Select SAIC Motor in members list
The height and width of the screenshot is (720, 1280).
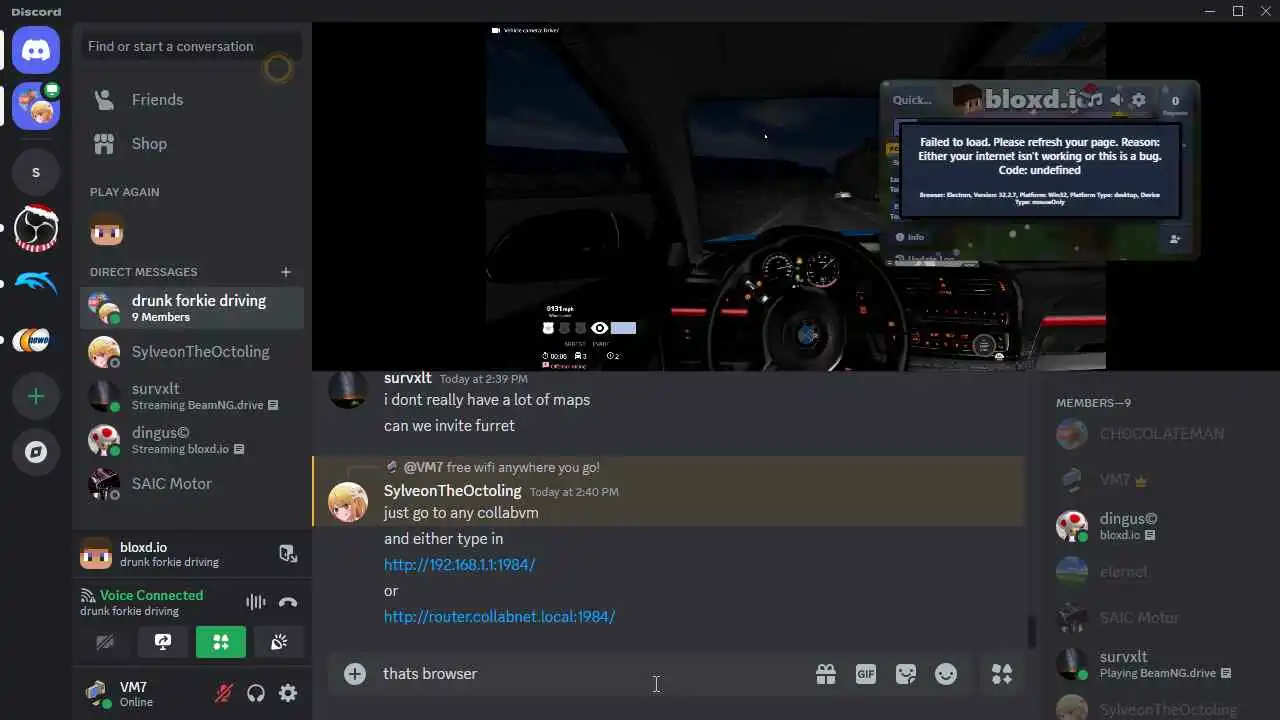coord(1160,618)
